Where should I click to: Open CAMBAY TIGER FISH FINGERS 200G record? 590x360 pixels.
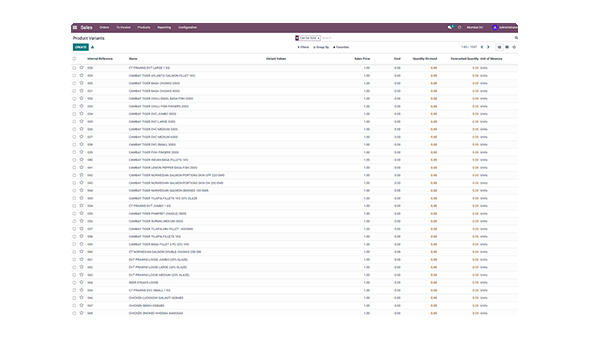(154, 152)
